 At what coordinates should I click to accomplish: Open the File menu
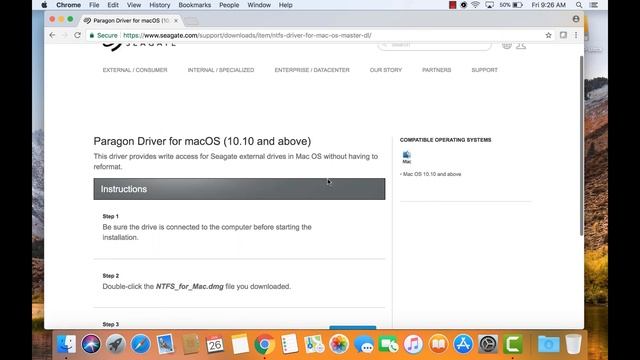click(94, 5)
